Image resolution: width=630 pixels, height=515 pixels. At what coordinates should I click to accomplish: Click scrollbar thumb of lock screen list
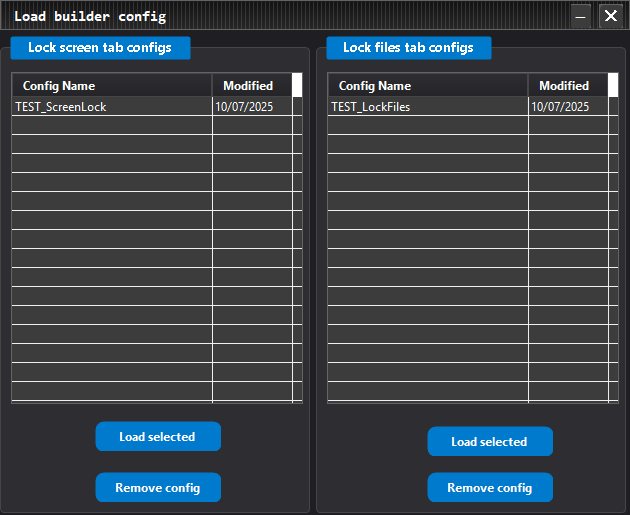pyautogui.click(x=297, y=85)
